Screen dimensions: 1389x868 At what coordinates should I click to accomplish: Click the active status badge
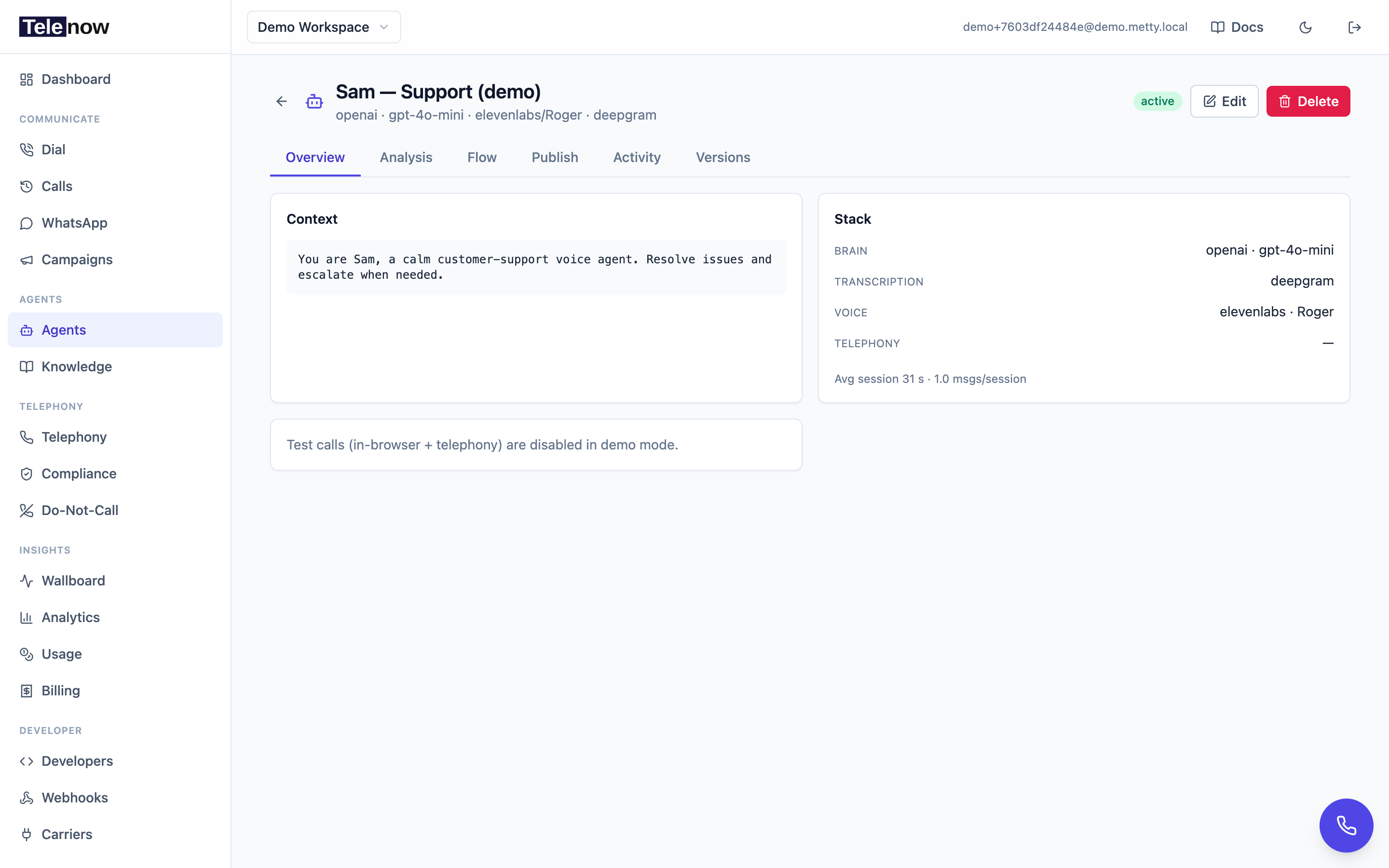coord(1157,101)
